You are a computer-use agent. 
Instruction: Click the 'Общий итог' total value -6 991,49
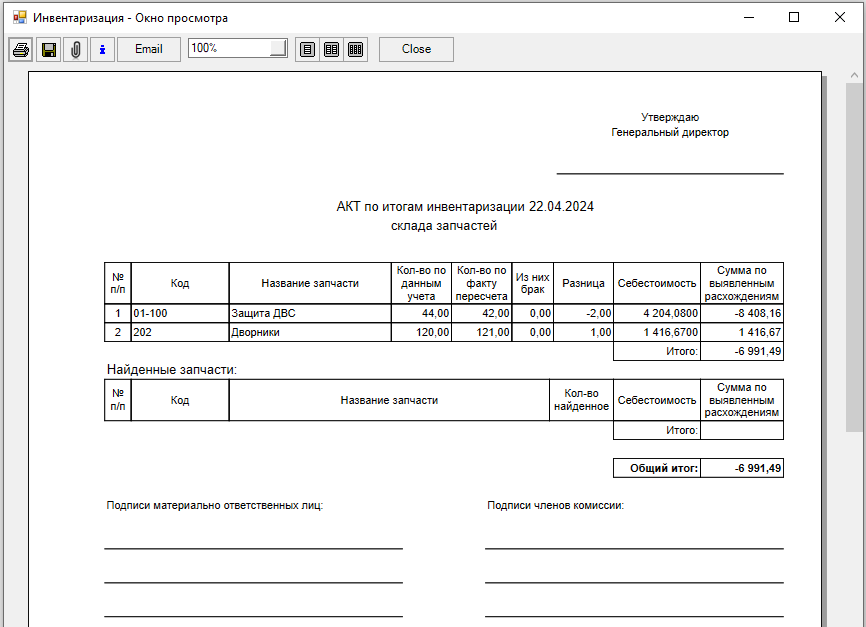point(742,468)
